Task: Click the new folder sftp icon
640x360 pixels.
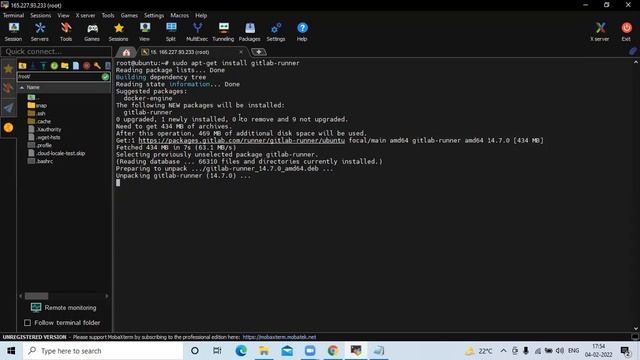Action: point(65,66)
